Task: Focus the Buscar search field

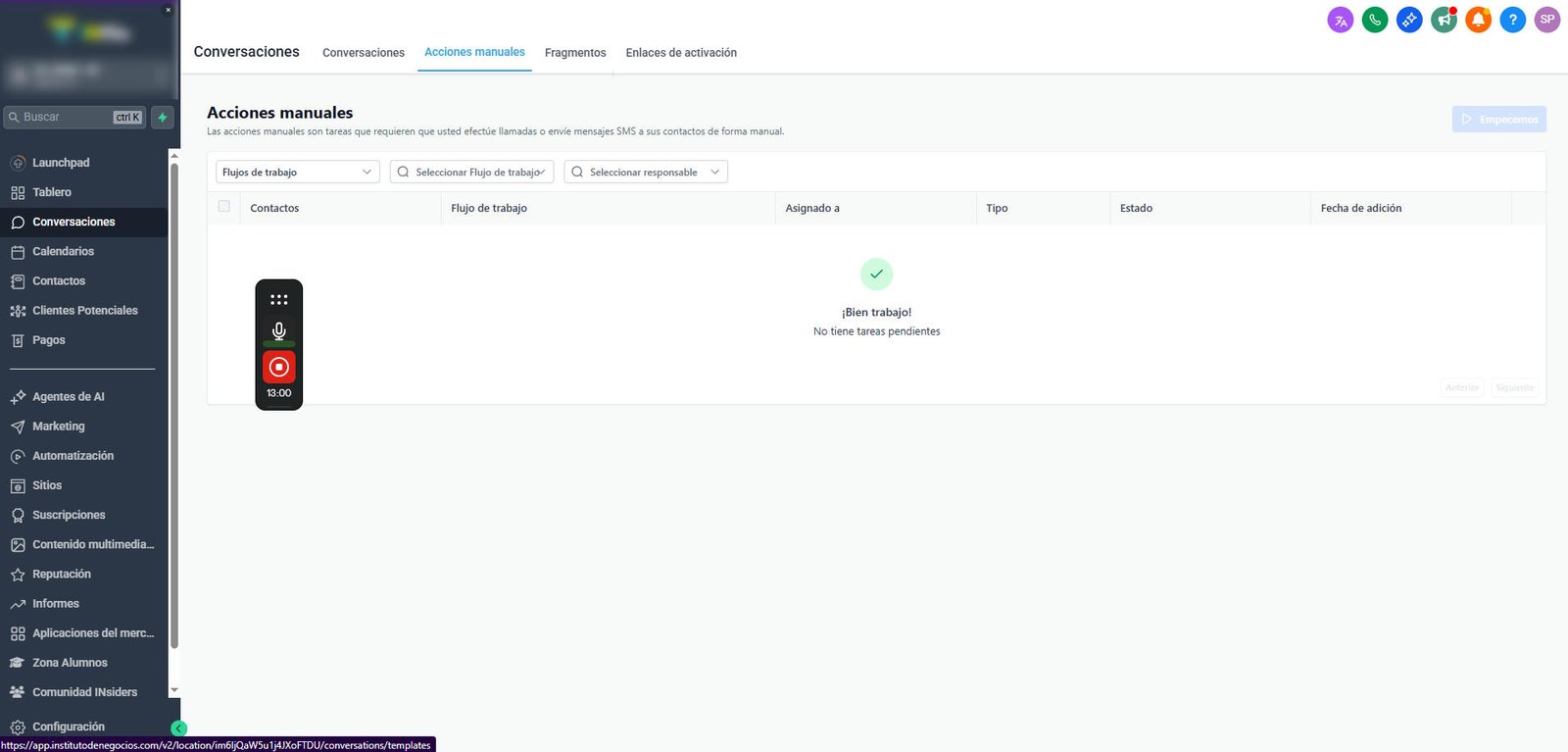Action: [74, 118]
